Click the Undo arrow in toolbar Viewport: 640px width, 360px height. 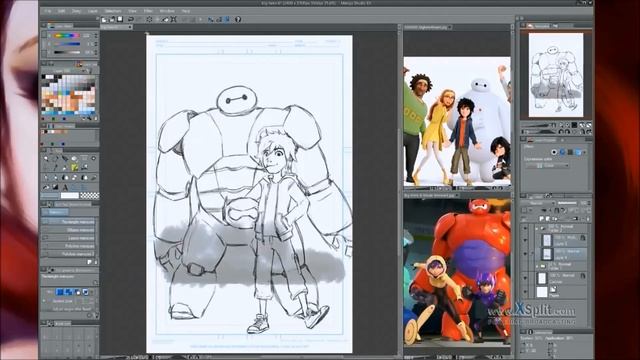pyautogui.click(x=131, y=19)
